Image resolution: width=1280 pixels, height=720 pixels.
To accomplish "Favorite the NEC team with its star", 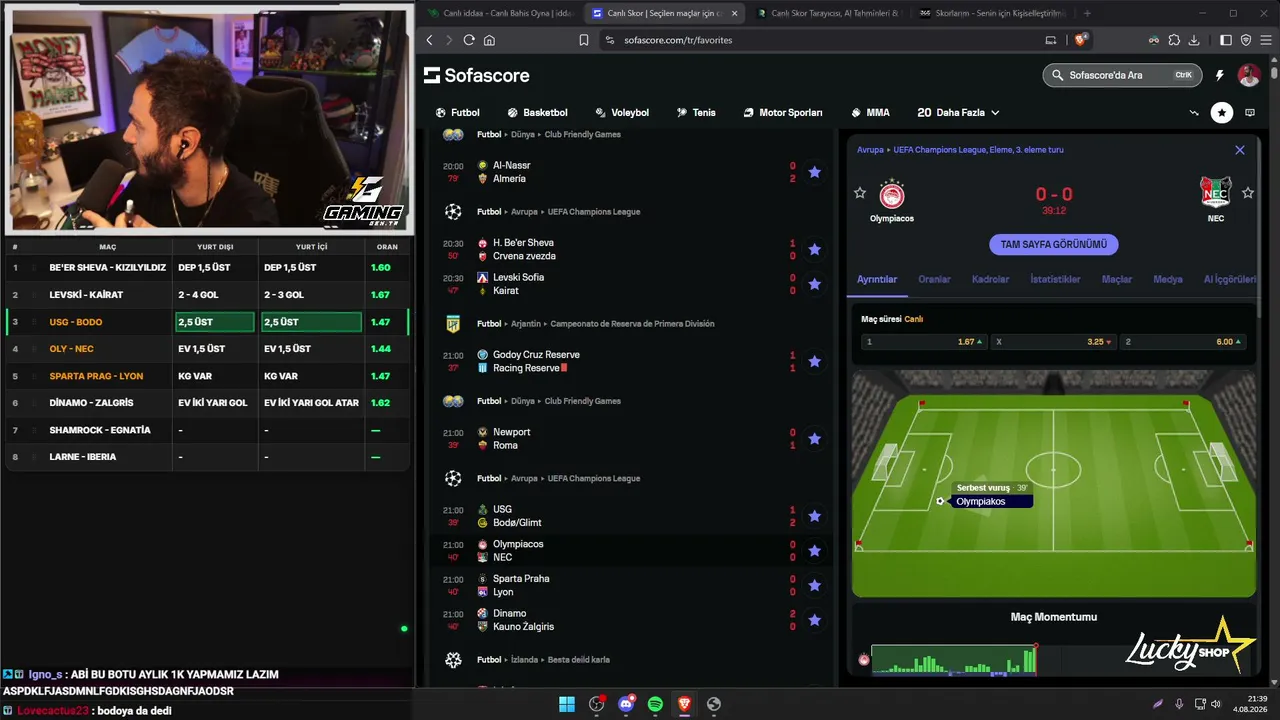I will (x=1248, y=193).
